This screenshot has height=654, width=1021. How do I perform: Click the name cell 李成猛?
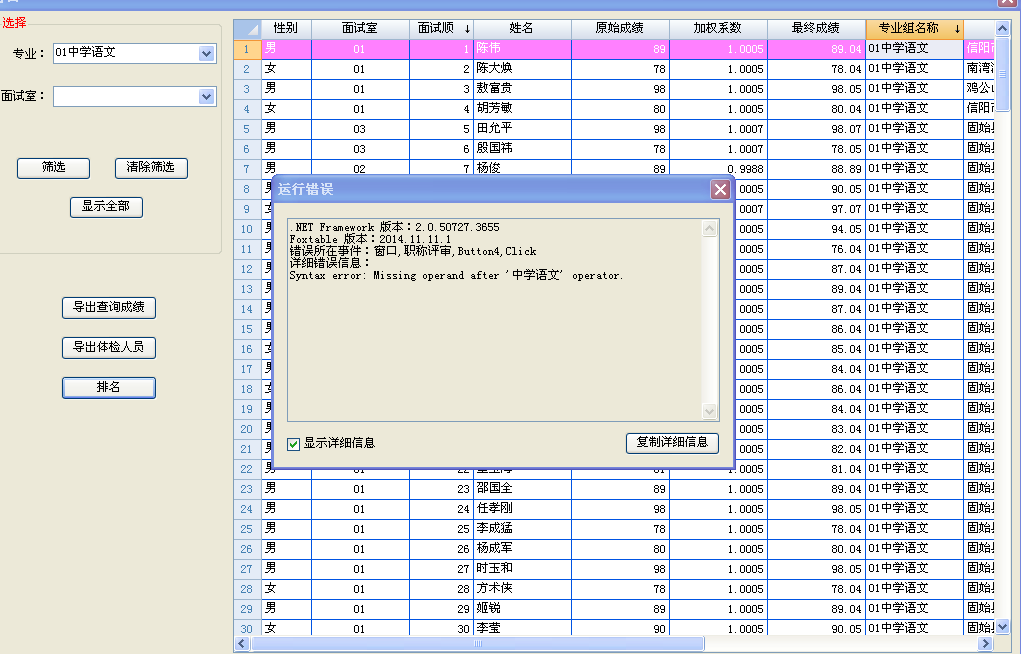(522, 529)
